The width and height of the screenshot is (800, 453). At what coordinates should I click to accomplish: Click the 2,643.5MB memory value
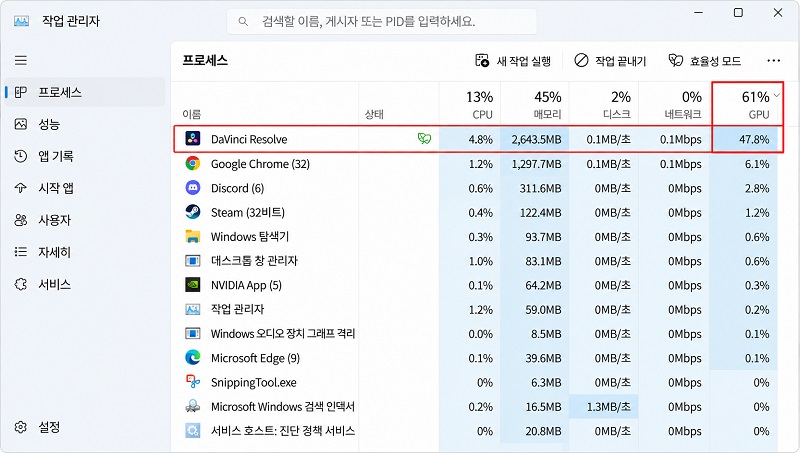pos(536,139)
